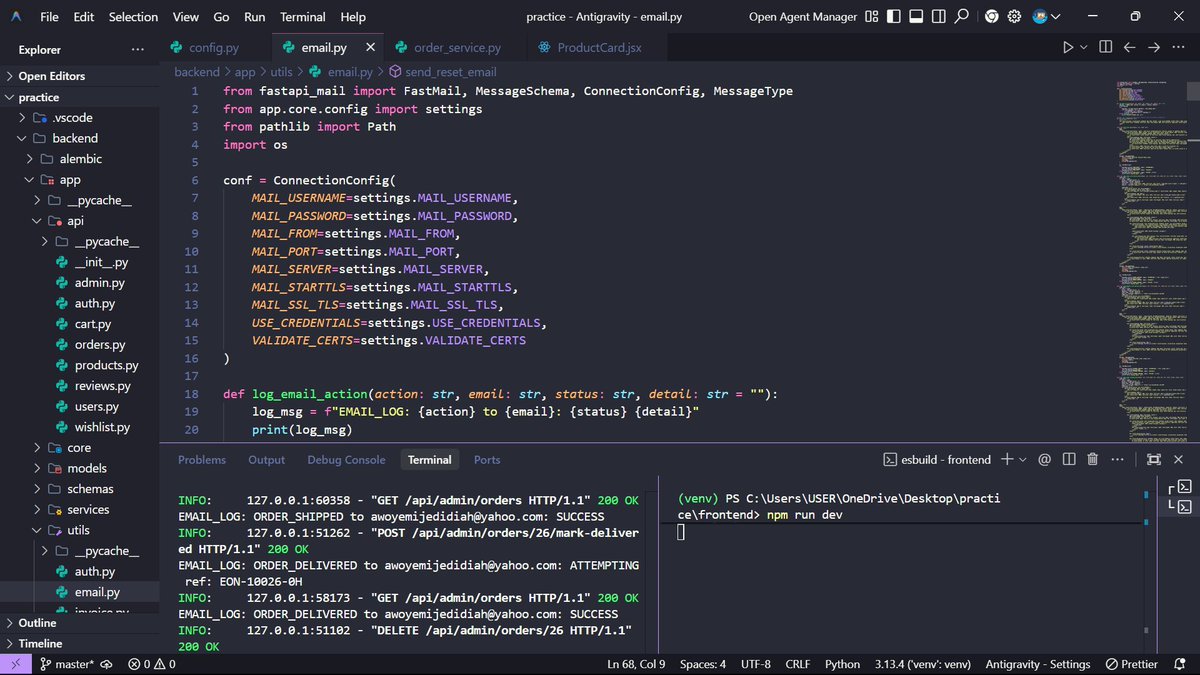Maximize the panel size
1200x675 pixels.
pos(1153,459)
